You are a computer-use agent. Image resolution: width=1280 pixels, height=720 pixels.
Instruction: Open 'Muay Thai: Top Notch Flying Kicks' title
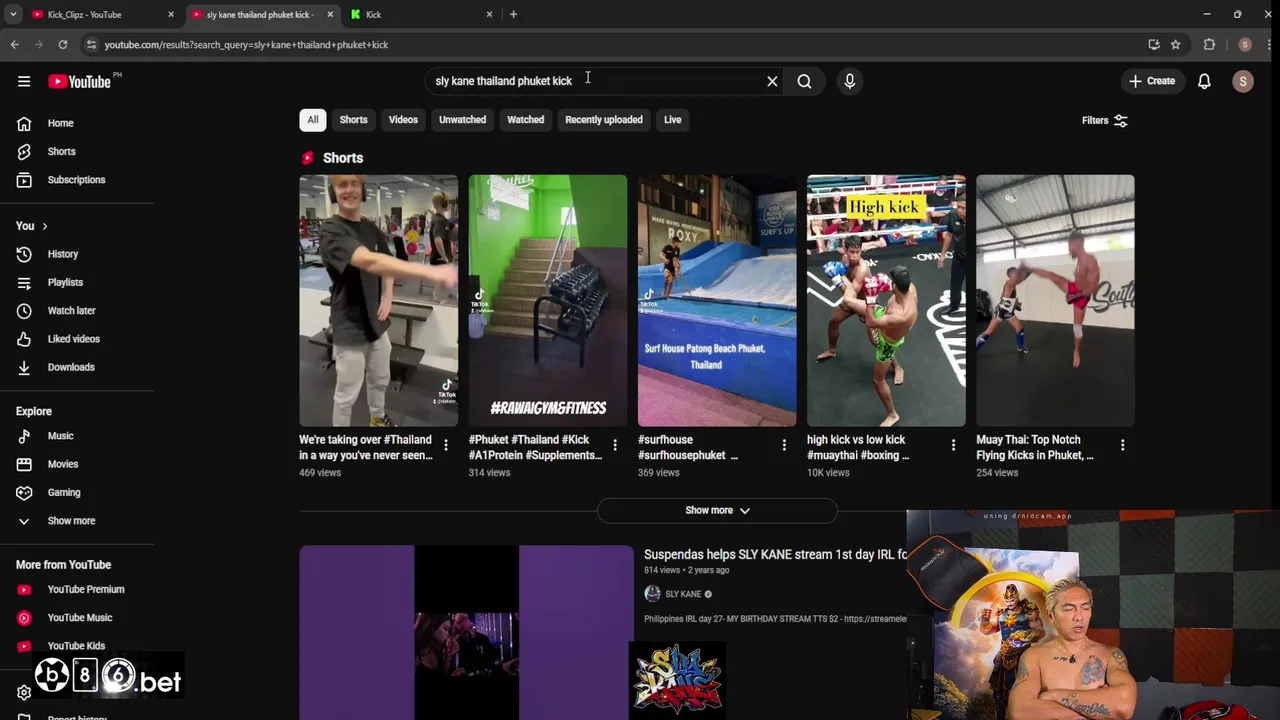(1035, 447)
